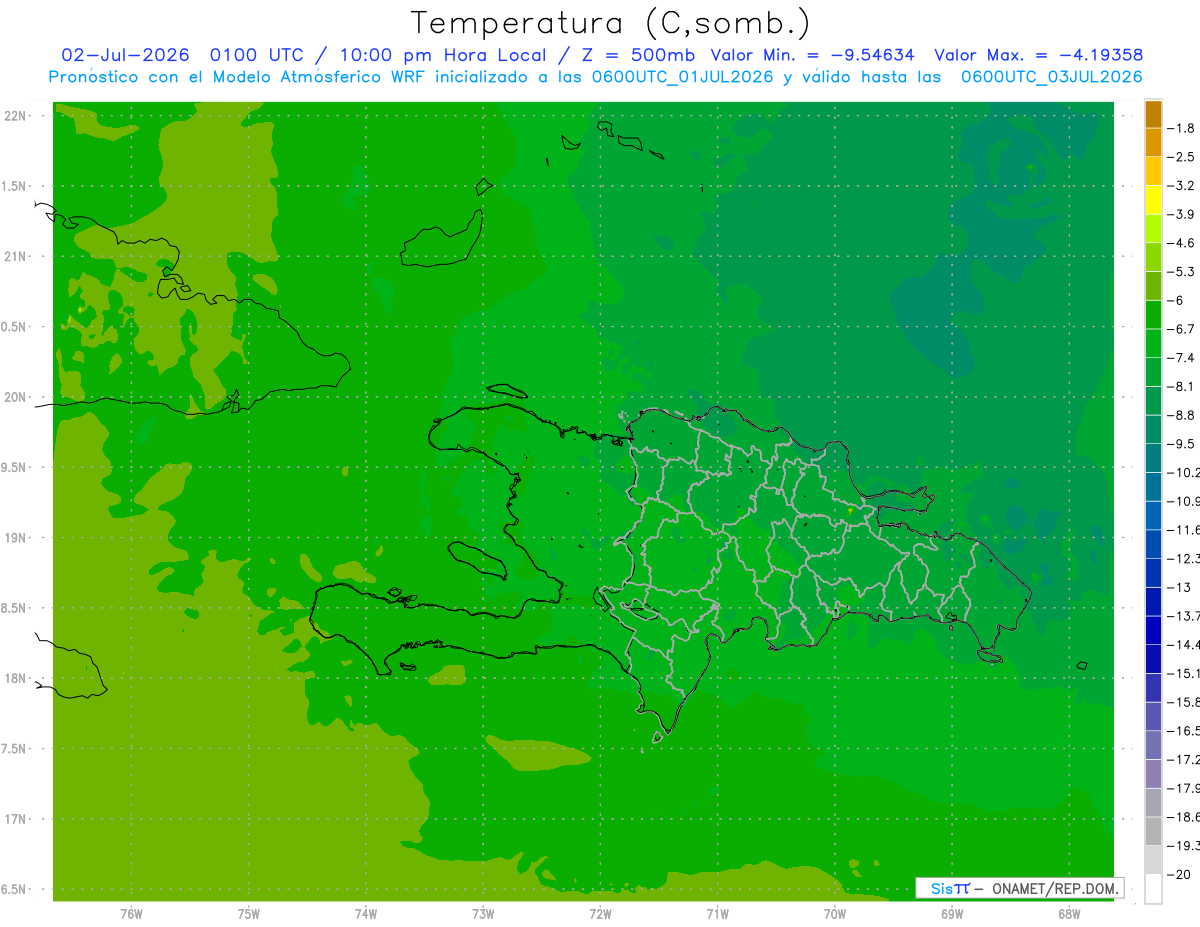This screenshot has width=1200, height=927.
Task: Click the "9.5N" latitude tick label
Action: (x=14, y=467)
